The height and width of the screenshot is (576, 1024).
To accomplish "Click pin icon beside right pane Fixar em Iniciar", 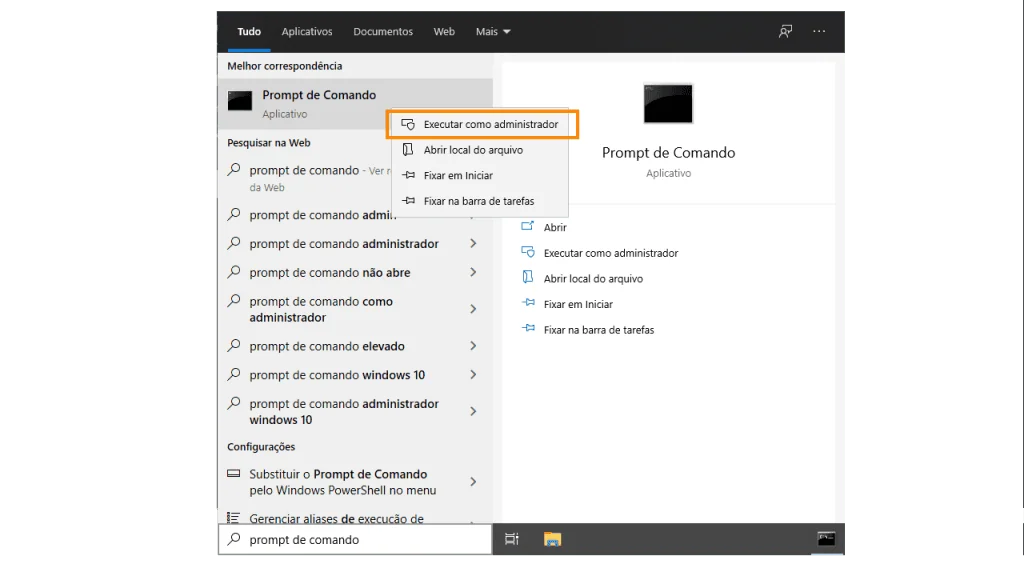I will point(528,302).
